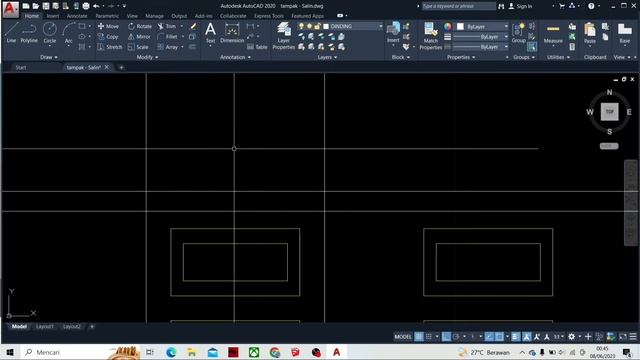This screenshot has width=640, height=360.
Task: Switch to the Express Tools tab
Action: tap(269, 16)
